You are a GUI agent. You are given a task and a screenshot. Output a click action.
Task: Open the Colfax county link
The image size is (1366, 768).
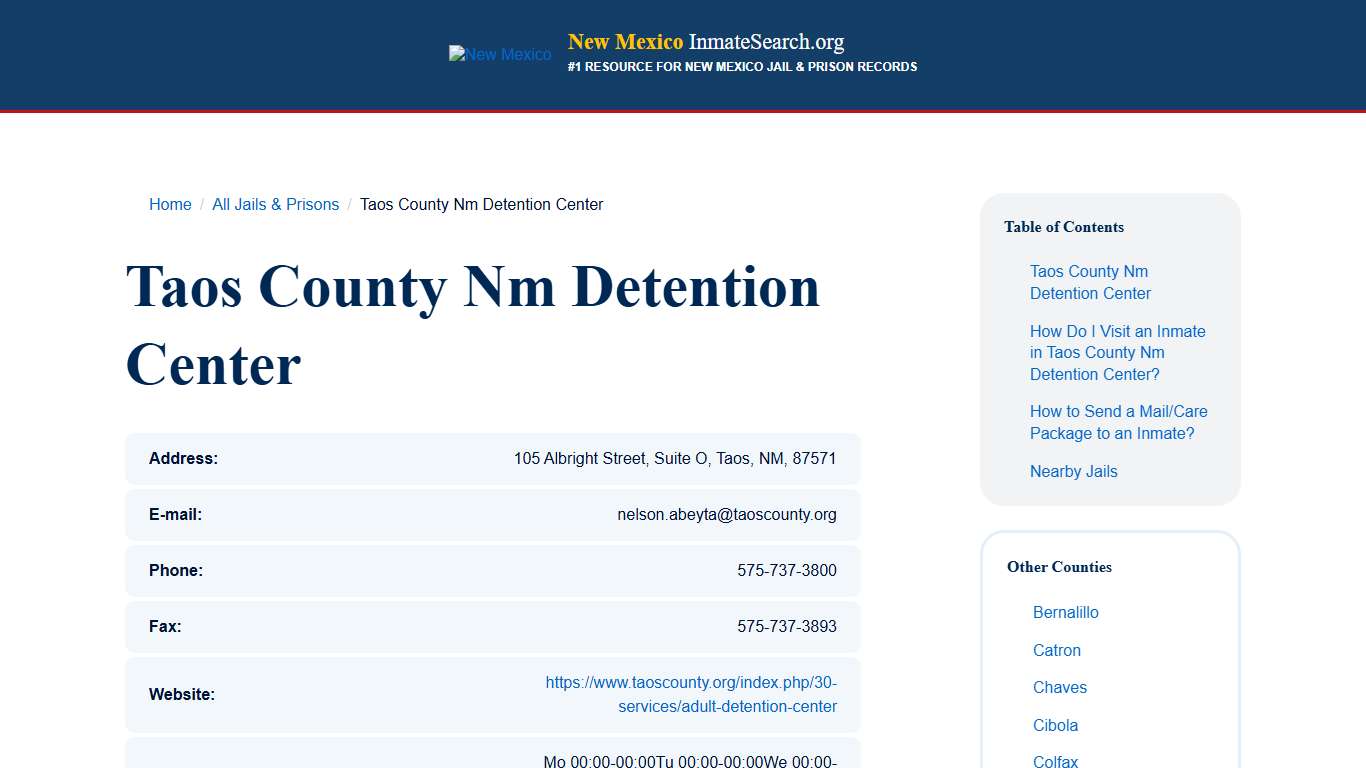click(1055, 761)
